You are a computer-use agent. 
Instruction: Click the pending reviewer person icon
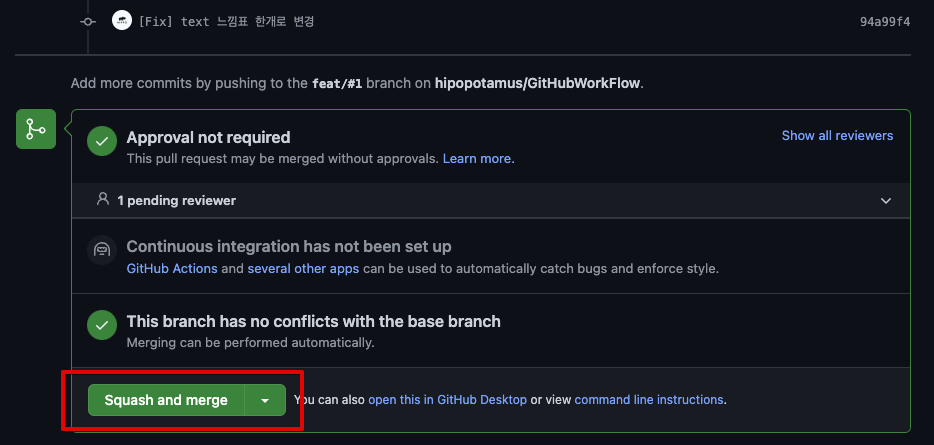click(102, 199)
